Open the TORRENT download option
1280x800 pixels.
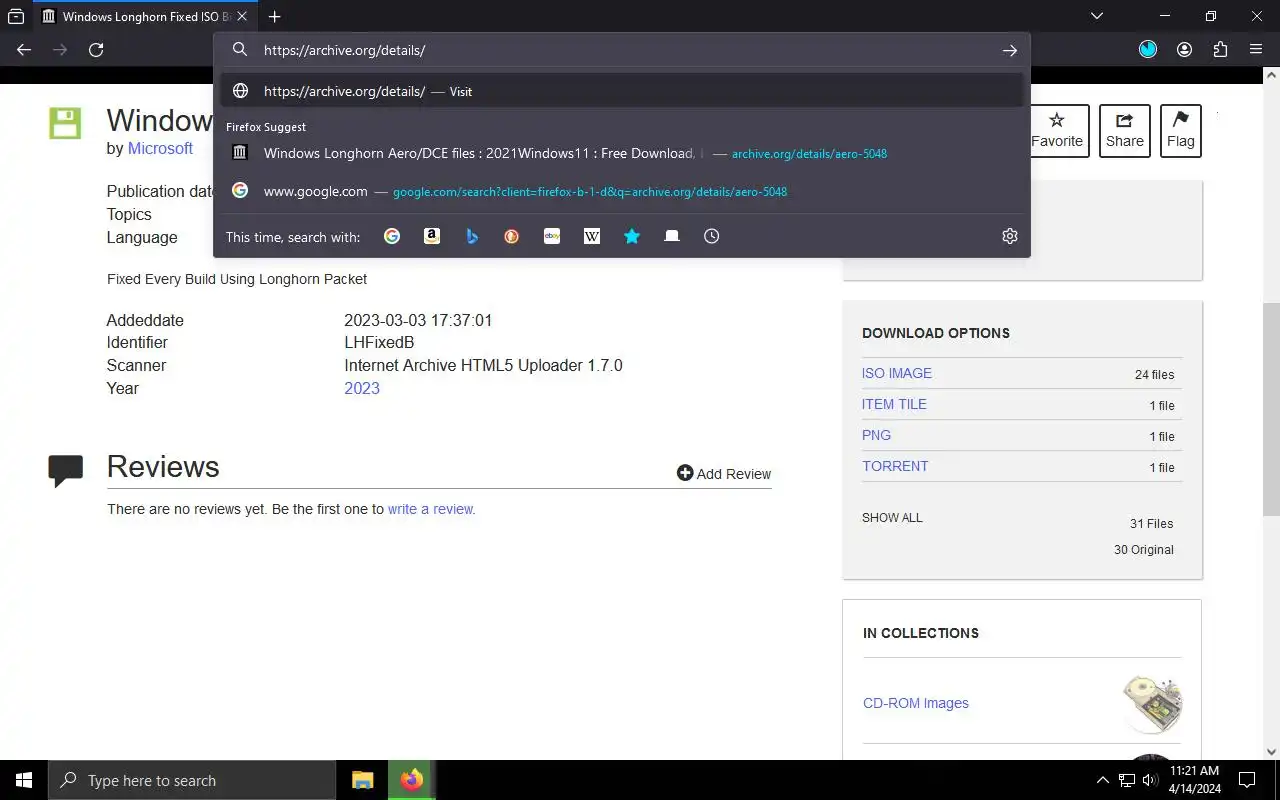tap(895, 466)
